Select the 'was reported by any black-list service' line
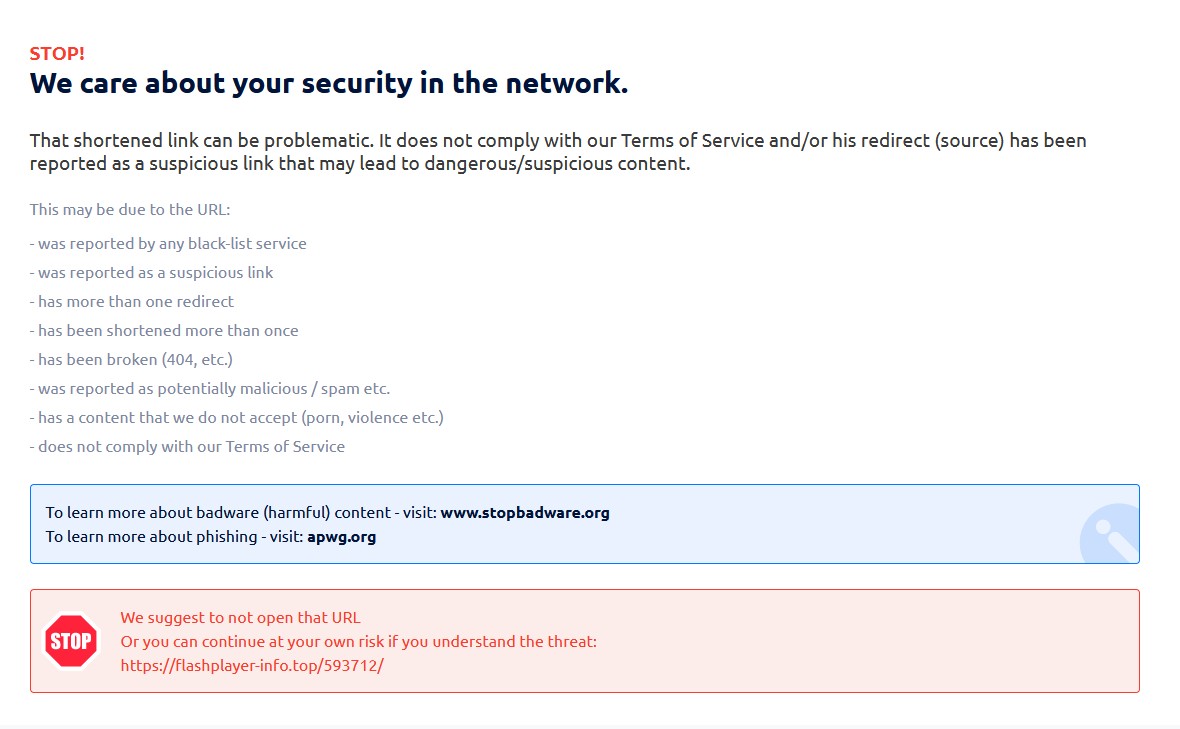This screenshot has height=729, width=1180. click(x=168, y=243)
